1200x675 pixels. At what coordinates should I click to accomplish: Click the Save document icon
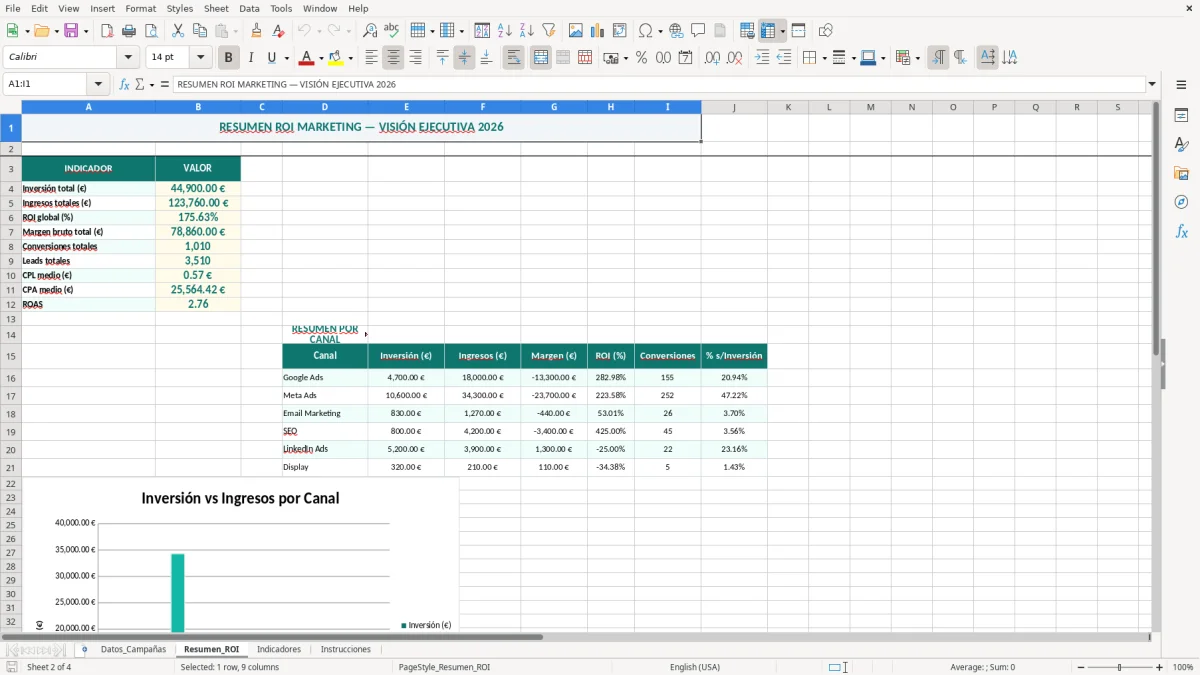pyautogui.click(x=71, y=31)
